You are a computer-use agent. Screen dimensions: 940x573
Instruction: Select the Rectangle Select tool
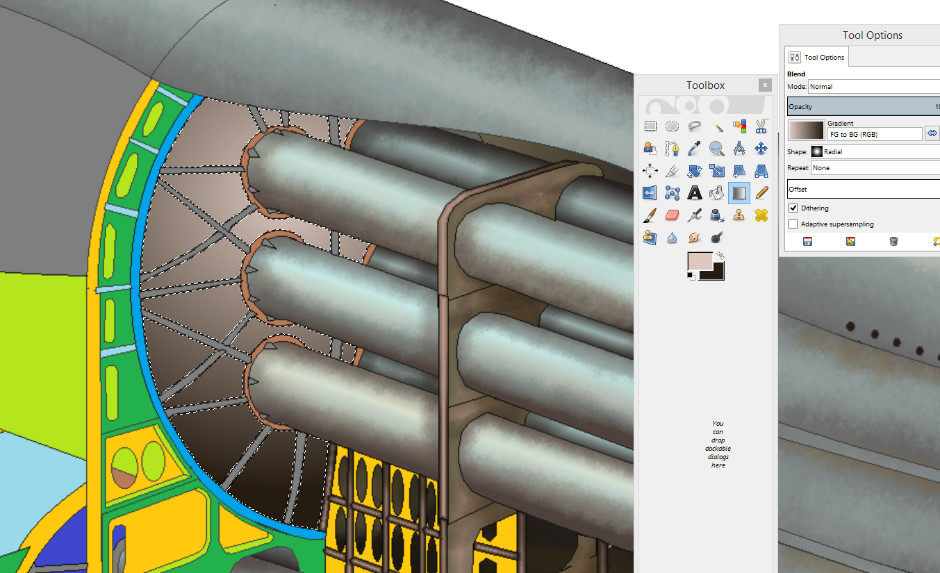tap(650, 126)
